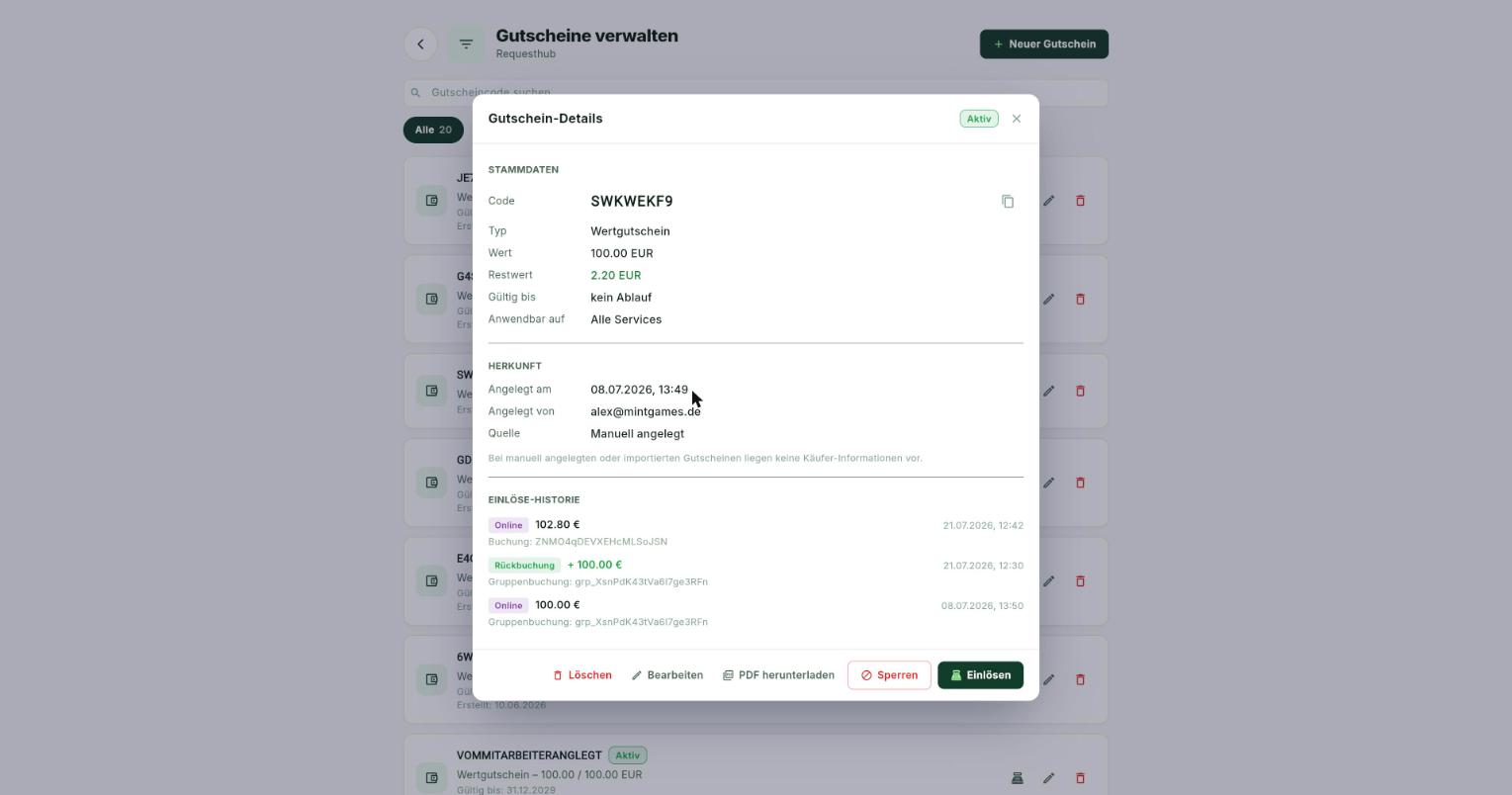1512x795 pixels.
Task: Open the filter options icon
Action: click(466, 44)
